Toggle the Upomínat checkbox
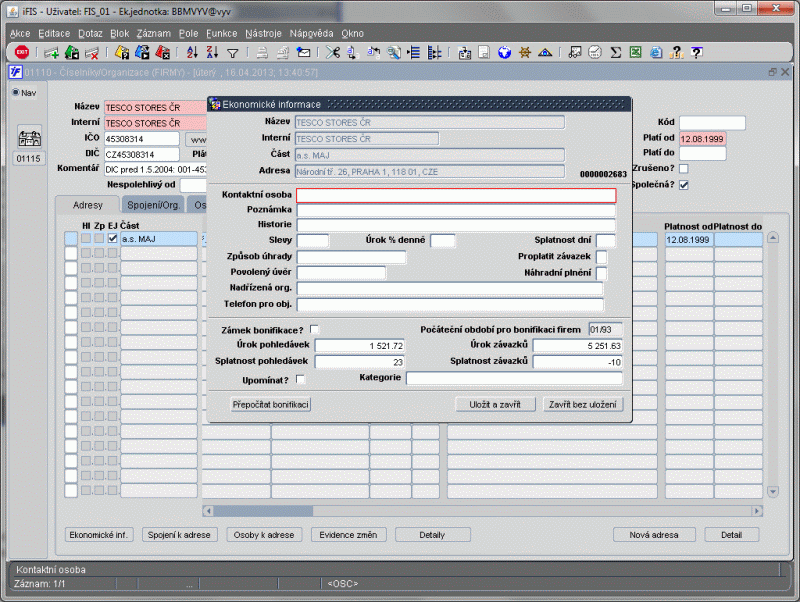This screenshot has width=800, height=602. [301, 379]
